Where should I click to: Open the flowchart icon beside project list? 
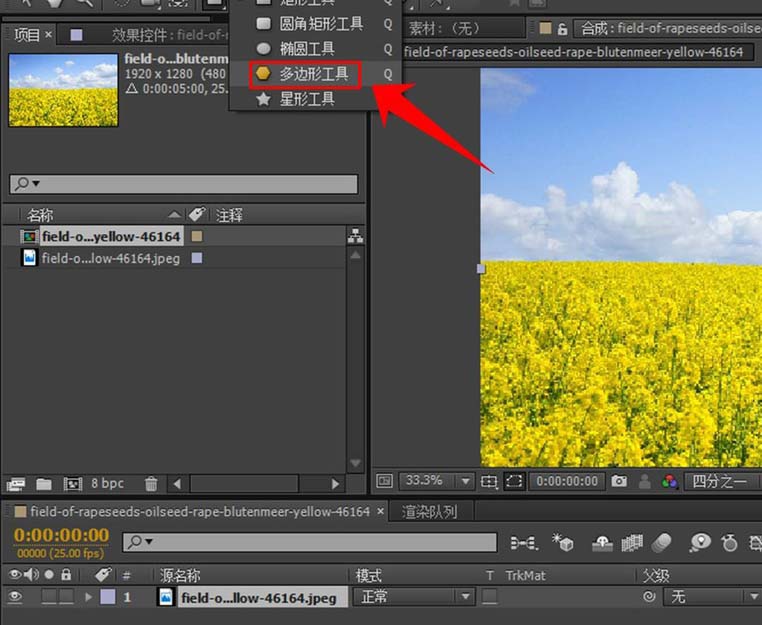click(355, 237)
